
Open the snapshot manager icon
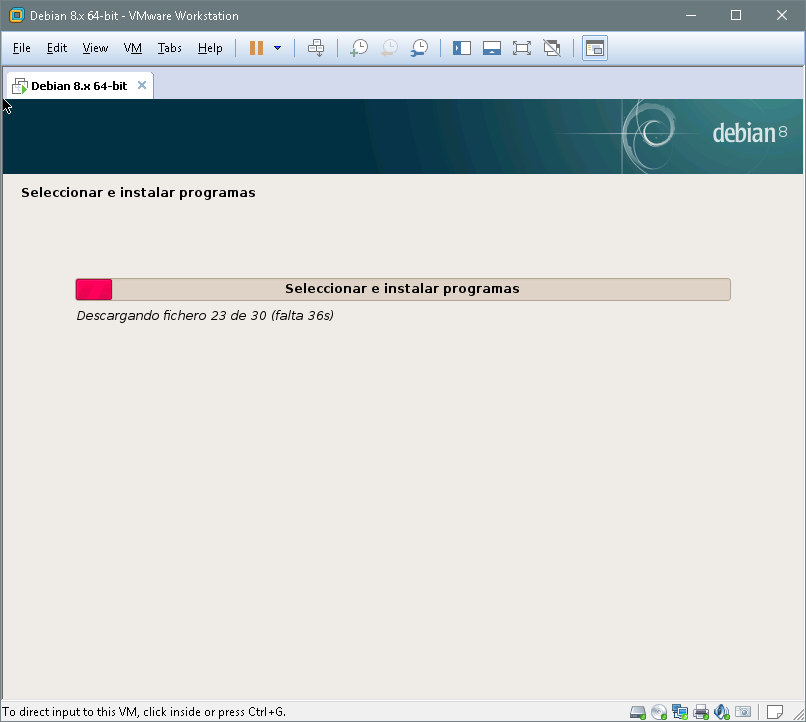(x=420, y=48)
